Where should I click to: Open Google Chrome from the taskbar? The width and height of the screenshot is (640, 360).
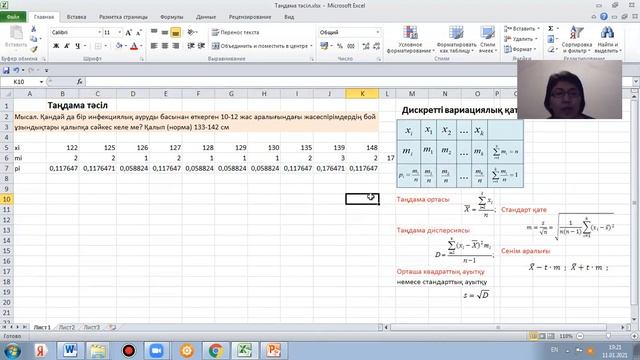click(x=215, y=350)
